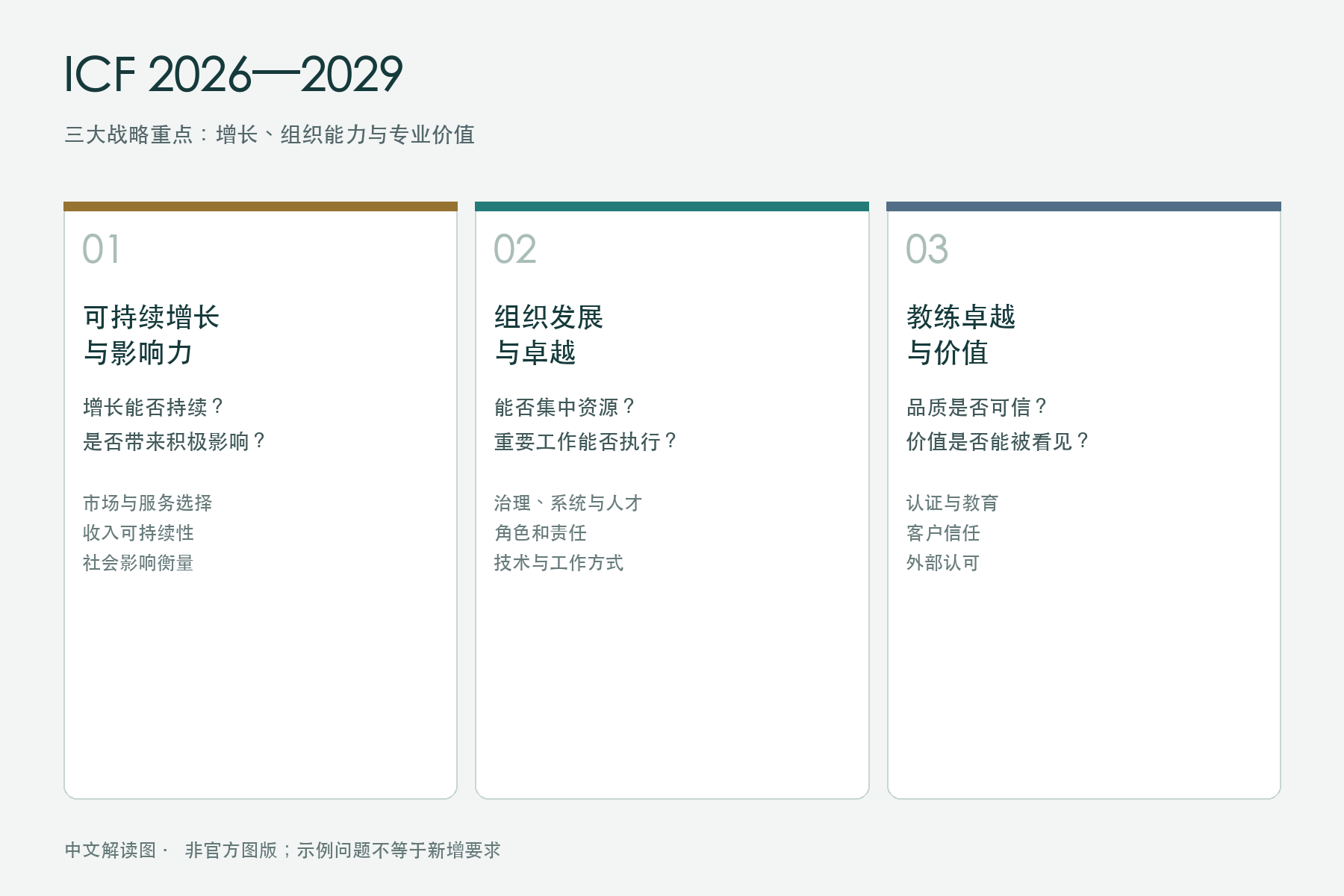The height and width of the screenshot is (896, 1344).
Task: Click the number "02" on second card
Action: [x=515, y=249]
